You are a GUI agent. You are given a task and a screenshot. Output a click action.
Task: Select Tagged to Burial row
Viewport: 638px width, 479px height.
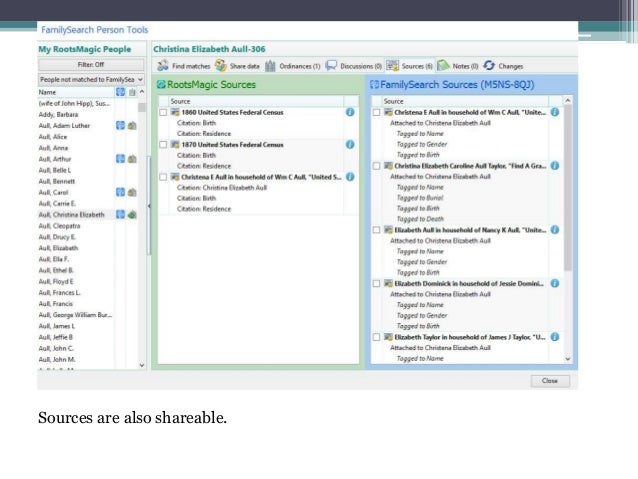(420, 198)
